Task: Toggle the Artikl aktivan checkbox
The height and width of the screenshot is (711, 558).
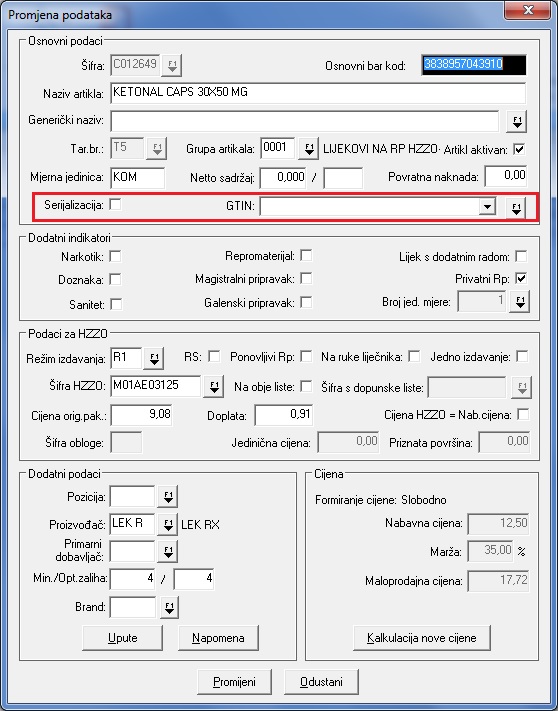Action: click(x=519, y=149)
